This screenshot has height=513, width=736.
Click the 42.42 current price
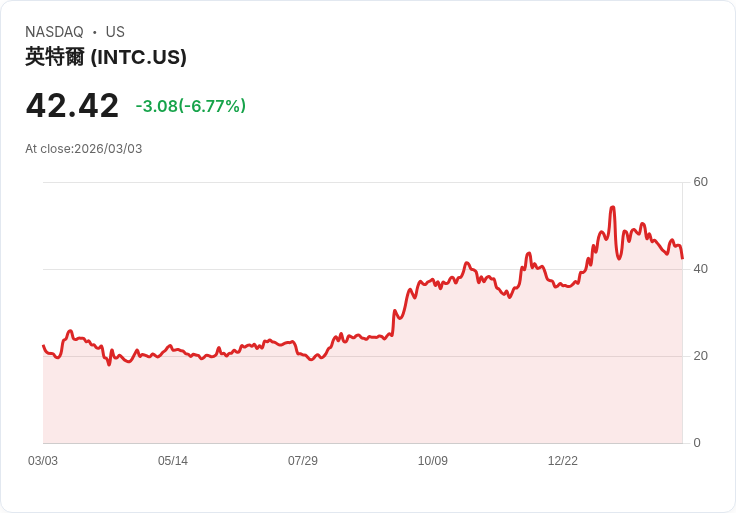pyautogui.click(x=72, y=106)
